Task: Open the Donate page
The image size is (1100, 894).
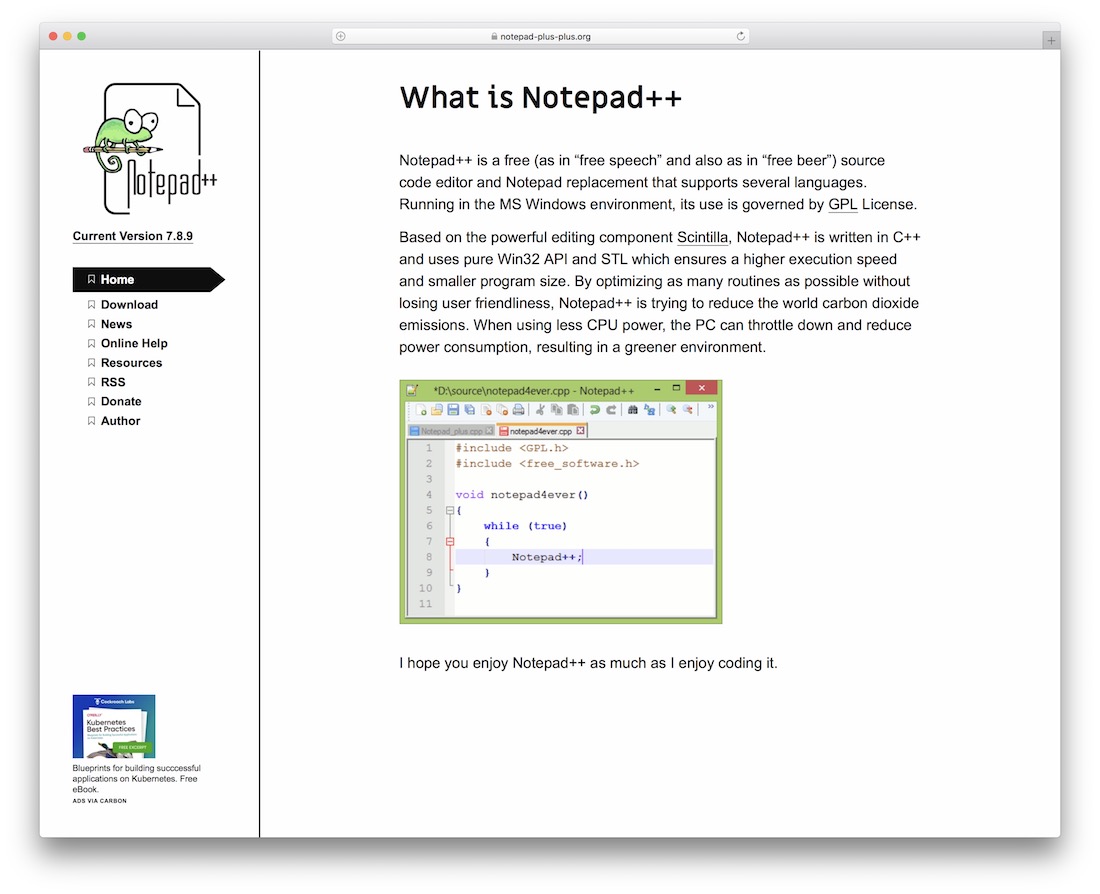Action: pyautogui.click(x=121, y=401)
